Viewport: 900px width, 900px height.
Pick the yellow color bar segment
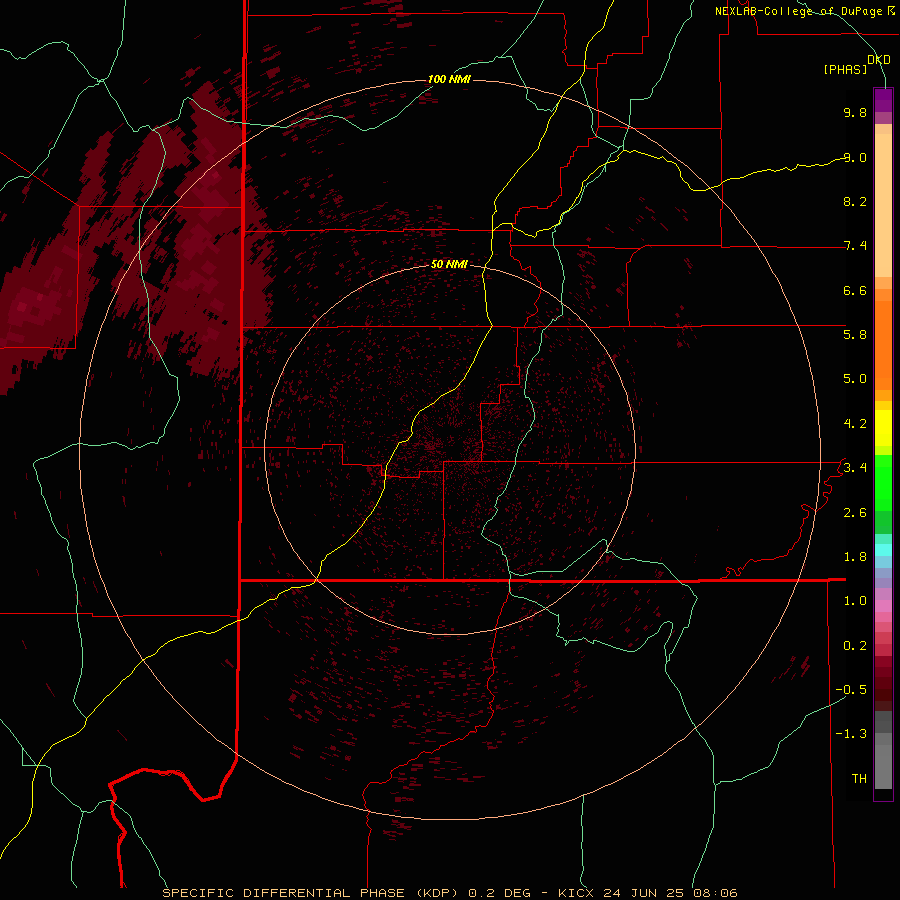[x=883, y=428]
